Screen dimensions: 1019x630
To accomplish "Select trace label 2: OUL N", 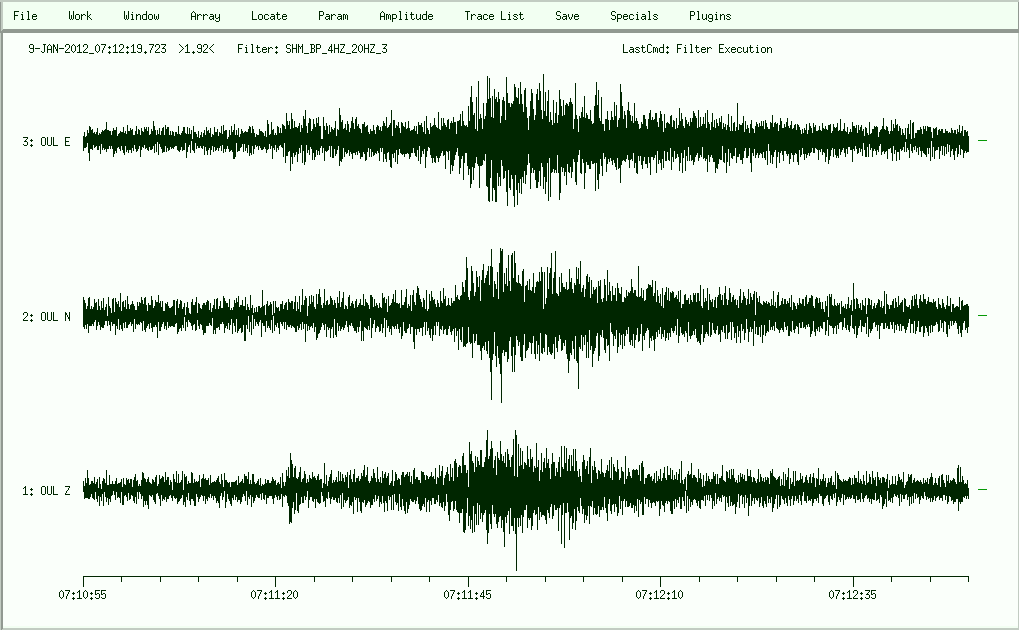I will tap(46, 317).
